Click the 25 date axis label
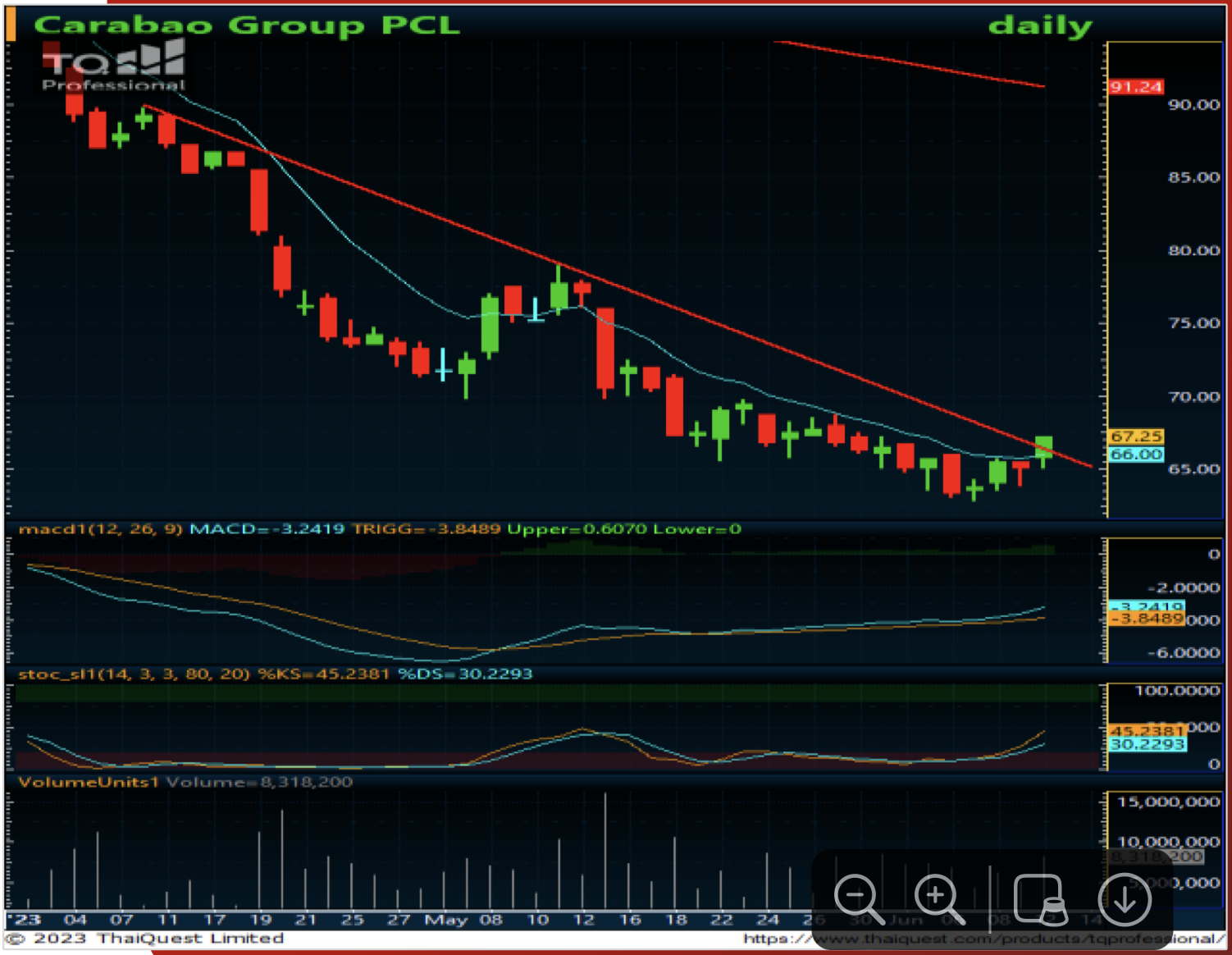 (353, 920)
